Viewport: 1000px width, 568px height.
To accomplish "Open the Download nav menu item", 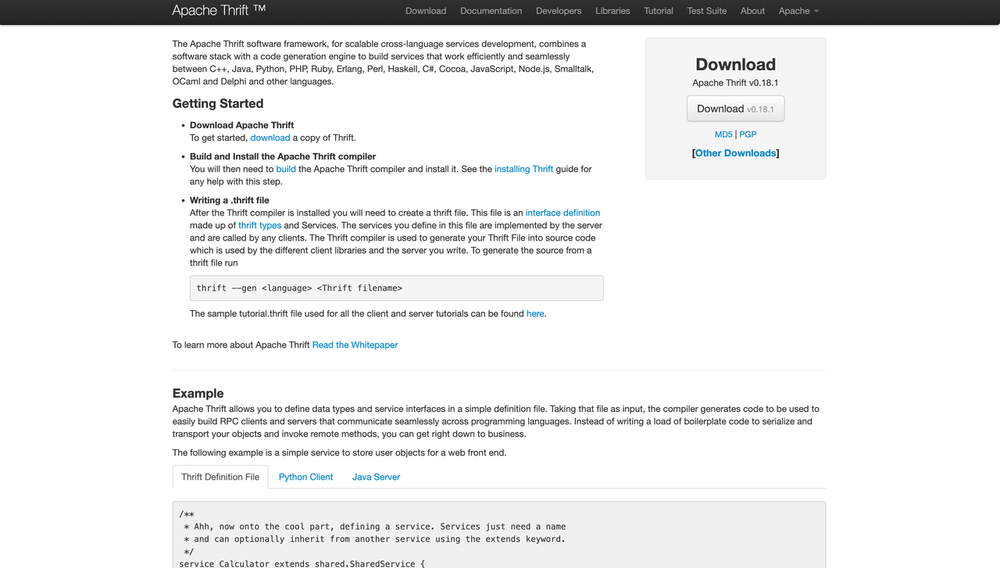I will [x=425, y=11].
